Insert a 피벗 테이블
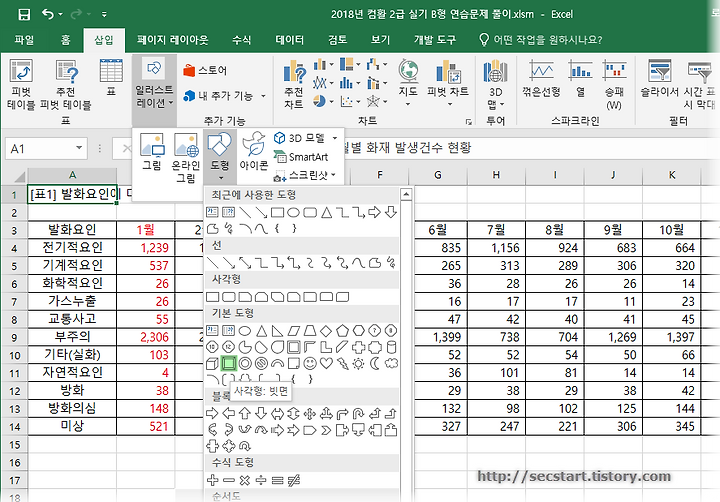Screen dimensions: 720x502 [x=21, y=84]
